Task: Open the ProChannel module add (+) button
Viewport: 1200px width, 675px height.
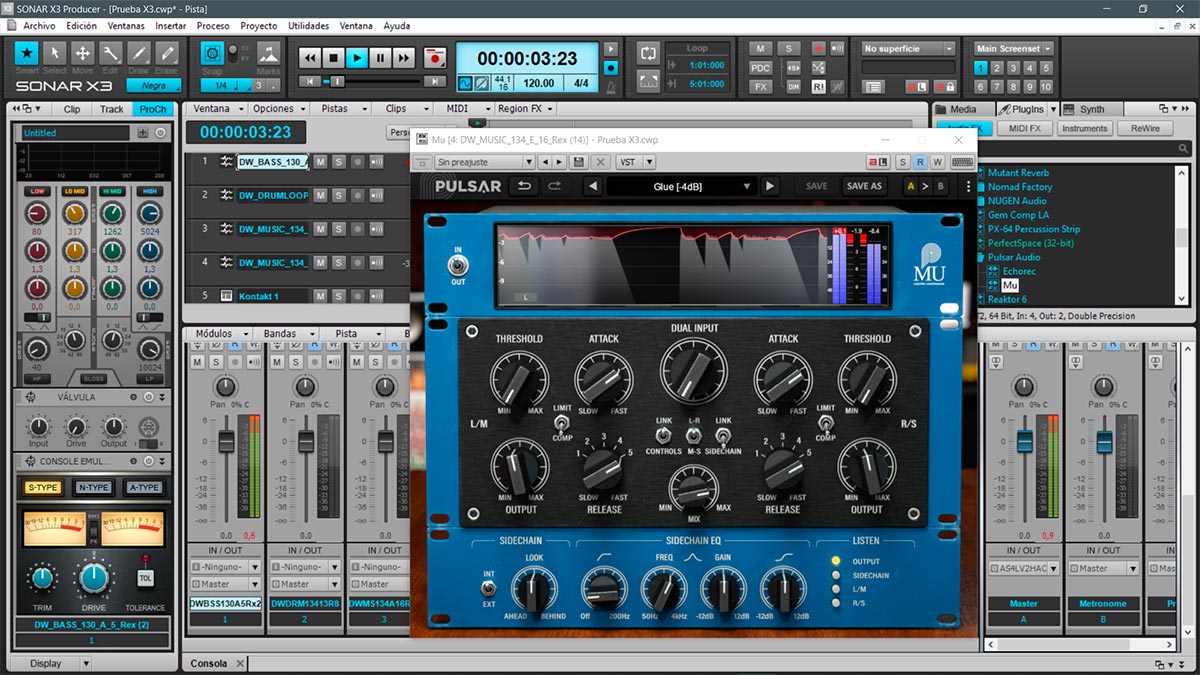Action: (x=143, y=133)
